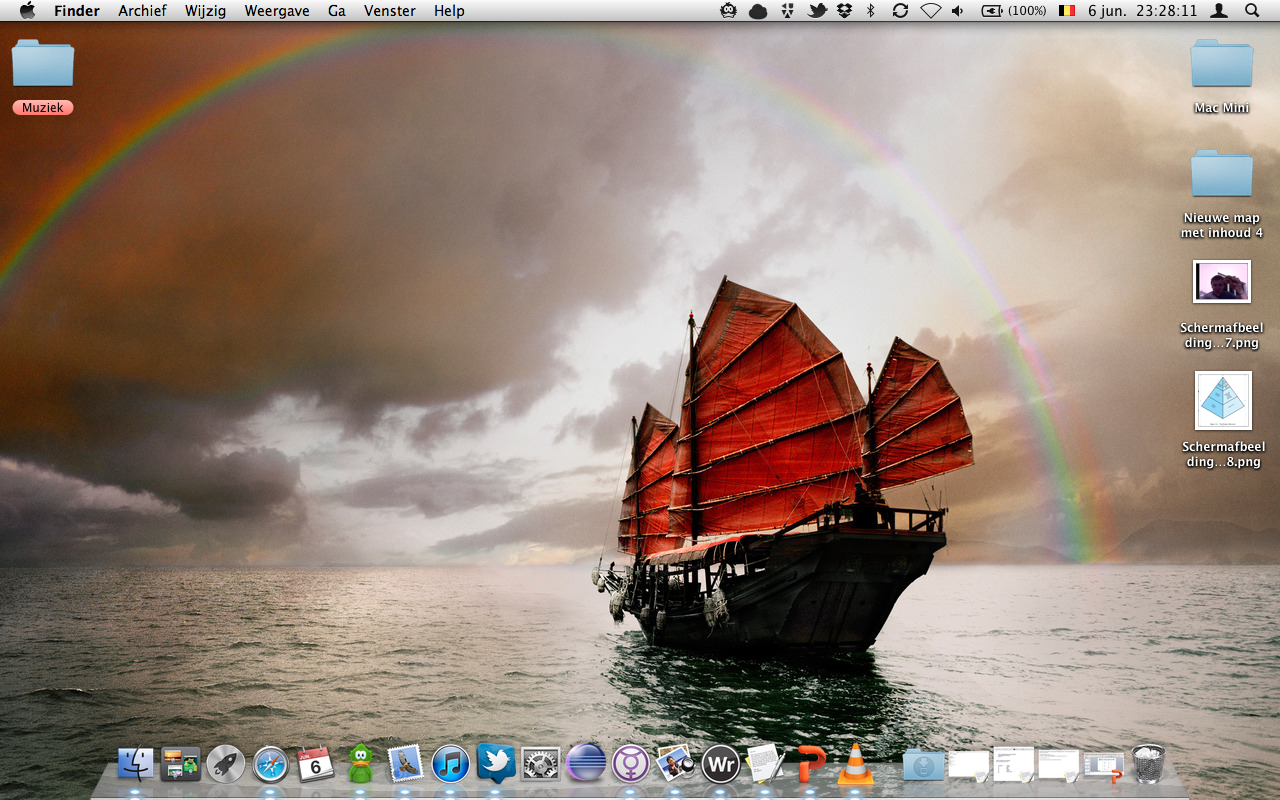Open the Venster menu
The width and height of the screenshot is (1280, 800).
(390, 11)
